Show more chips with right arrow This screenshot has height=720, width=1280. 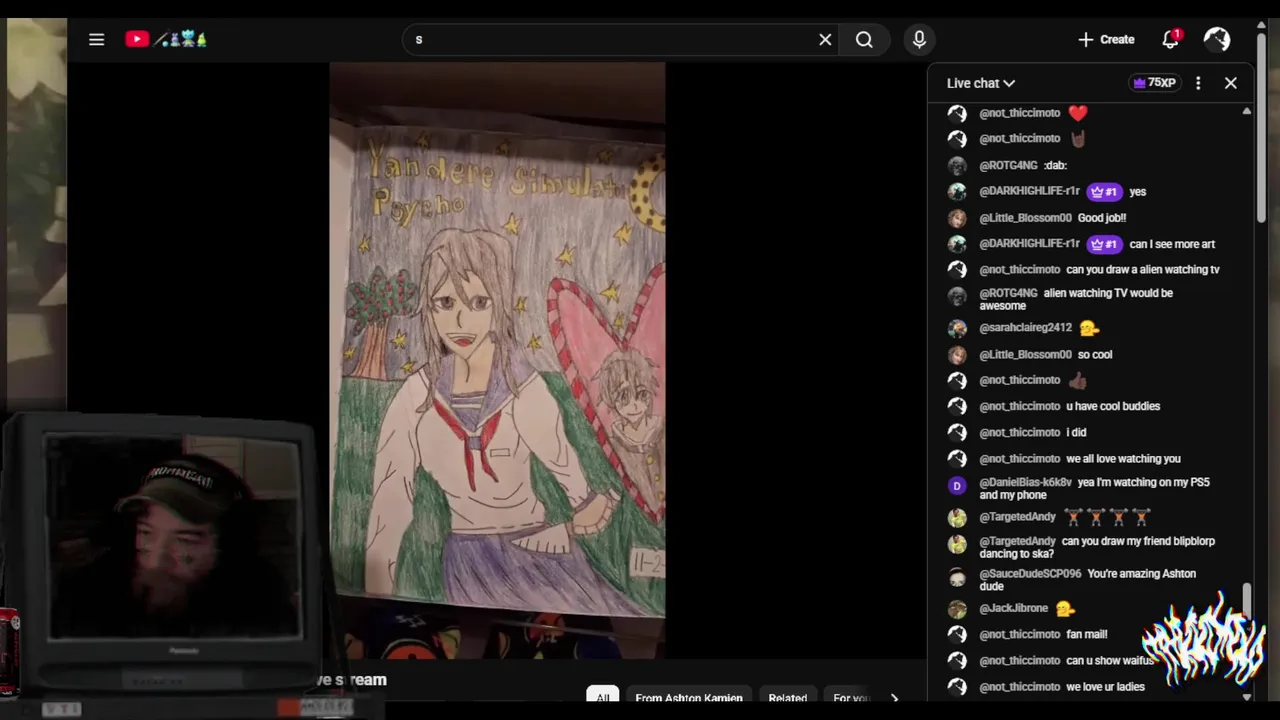[x=894, y=698]
